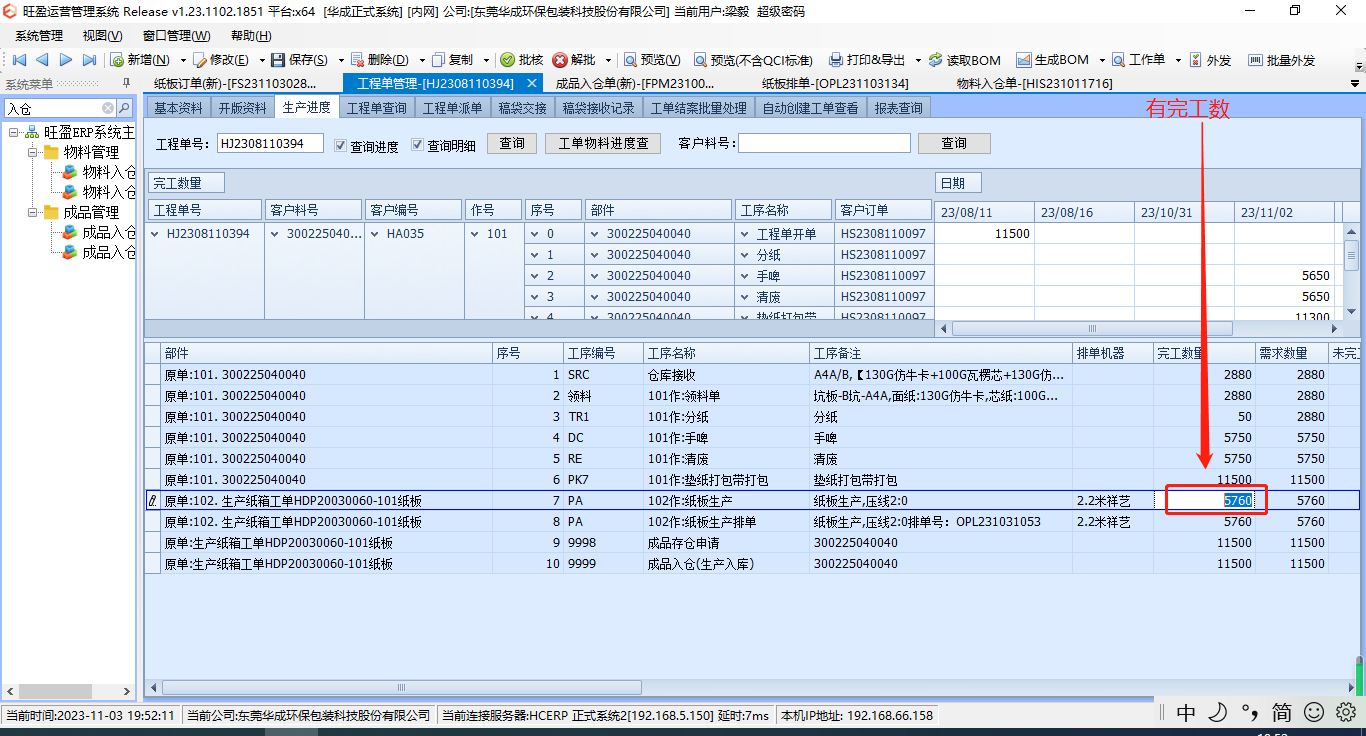Click 查询 button beside 客户料号 field
Screen dimensions: 1366x736
(x=954, y=144)
